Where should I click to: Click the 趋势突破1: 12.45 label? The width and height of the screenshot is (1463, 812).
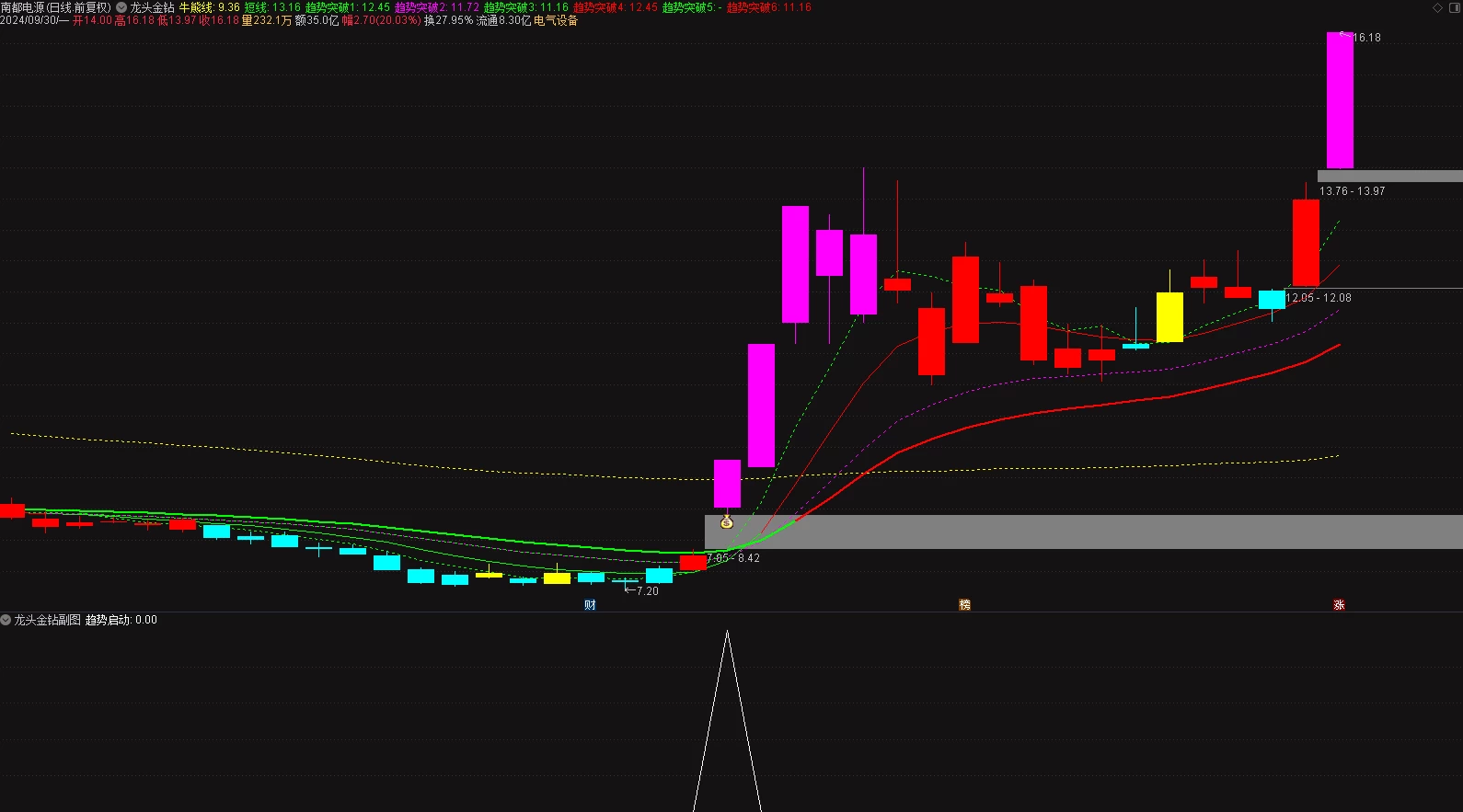[348, 7]
